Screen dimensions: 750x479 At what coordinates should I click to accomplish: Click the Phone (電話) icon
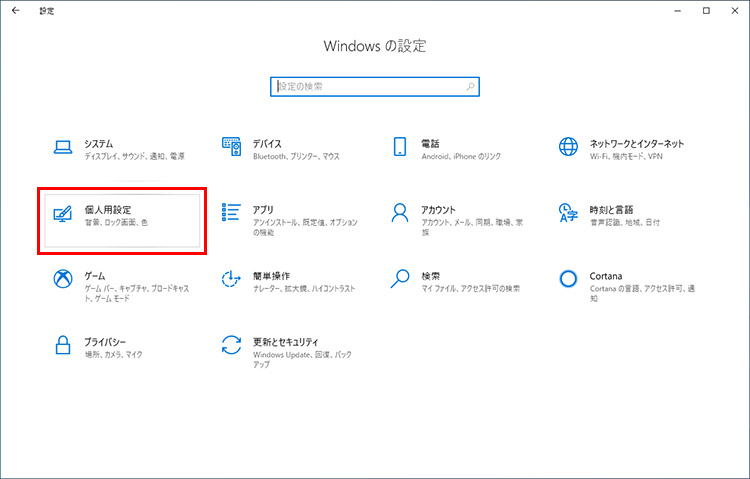[x=400, y=148]
